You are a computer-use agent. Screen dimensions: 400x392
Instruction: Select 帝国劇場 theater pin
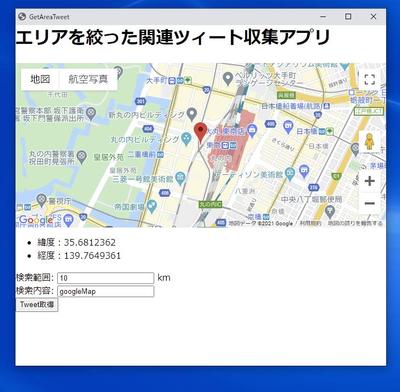(152, 206)
